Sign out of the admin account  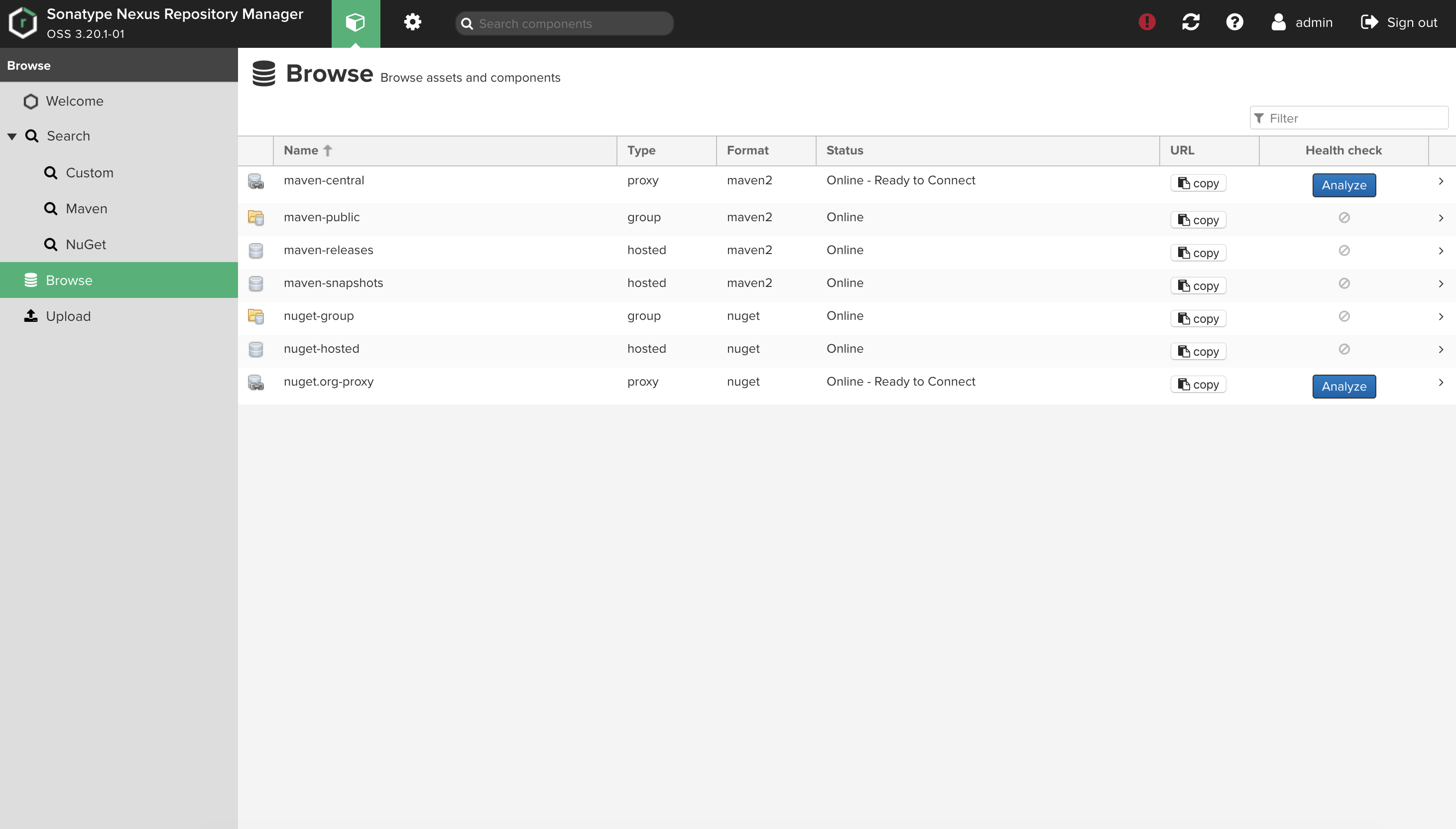1399,22
